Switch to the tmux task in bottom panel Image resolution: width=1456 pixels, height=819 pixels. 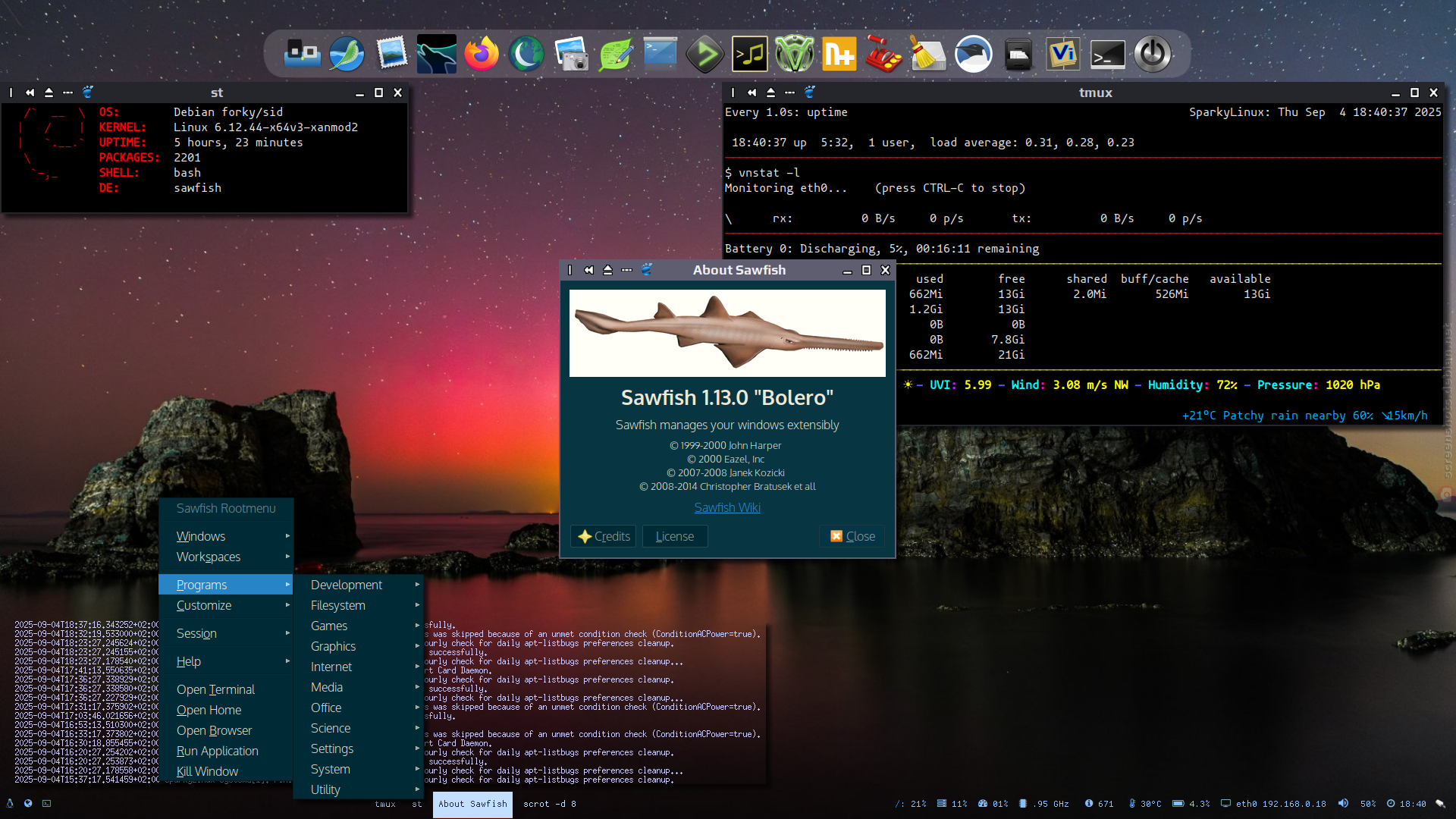tap(385, 804)
